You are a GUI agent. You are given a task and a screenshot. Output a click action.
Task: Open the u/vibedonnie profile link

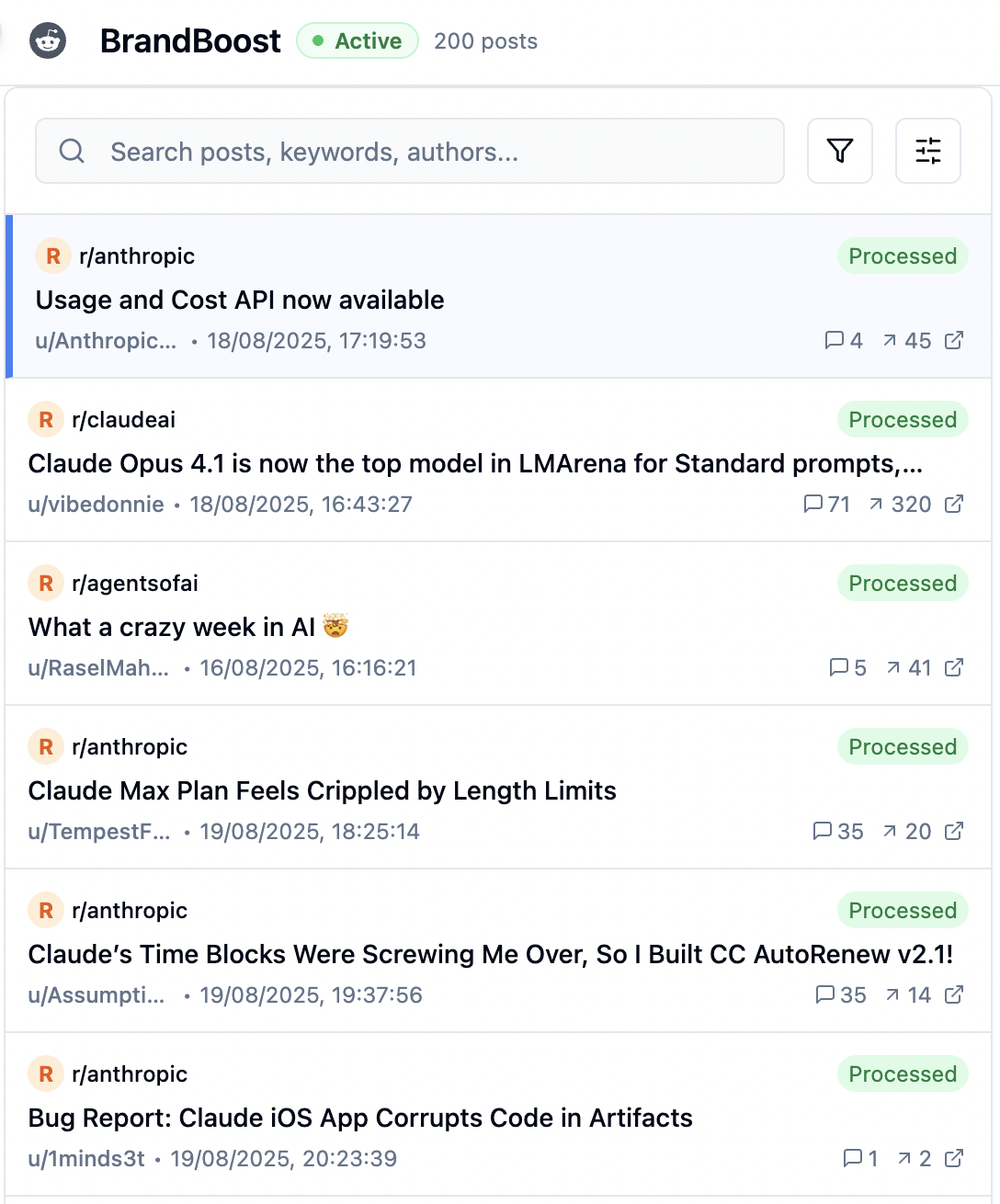[x=95, y=504]
